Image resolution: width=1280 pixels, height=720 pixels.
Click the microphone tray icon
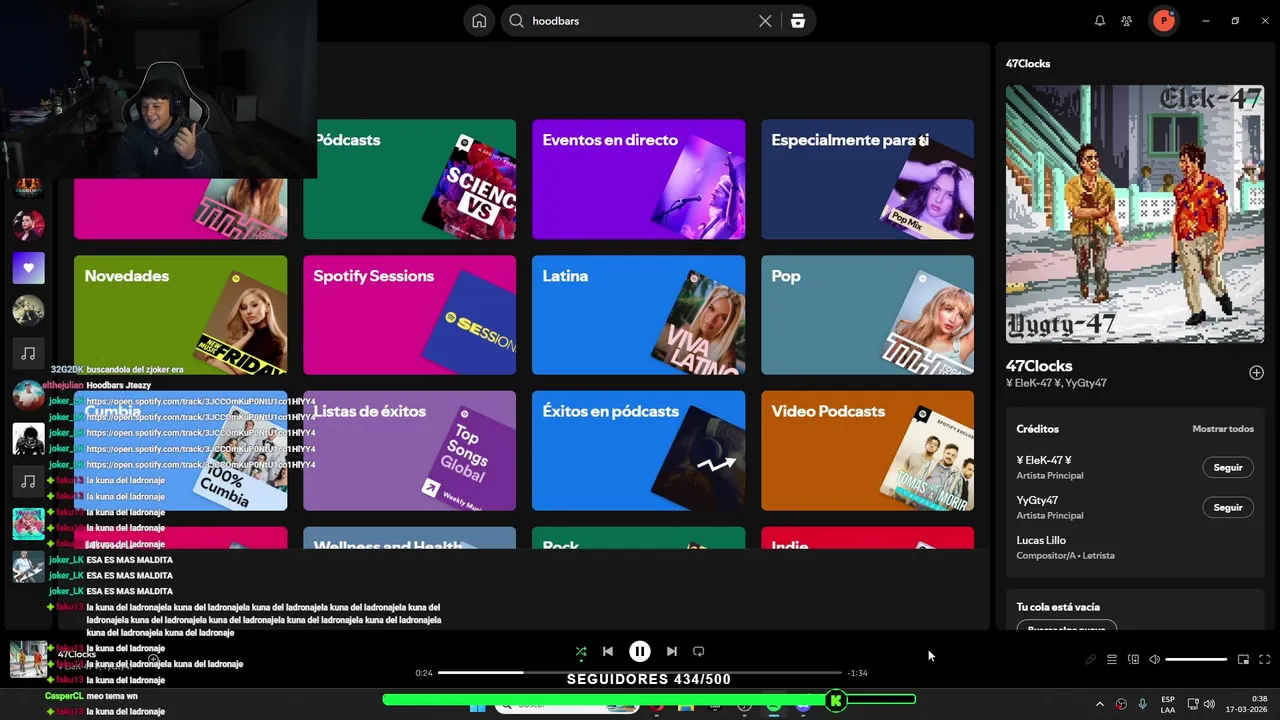1142,704
